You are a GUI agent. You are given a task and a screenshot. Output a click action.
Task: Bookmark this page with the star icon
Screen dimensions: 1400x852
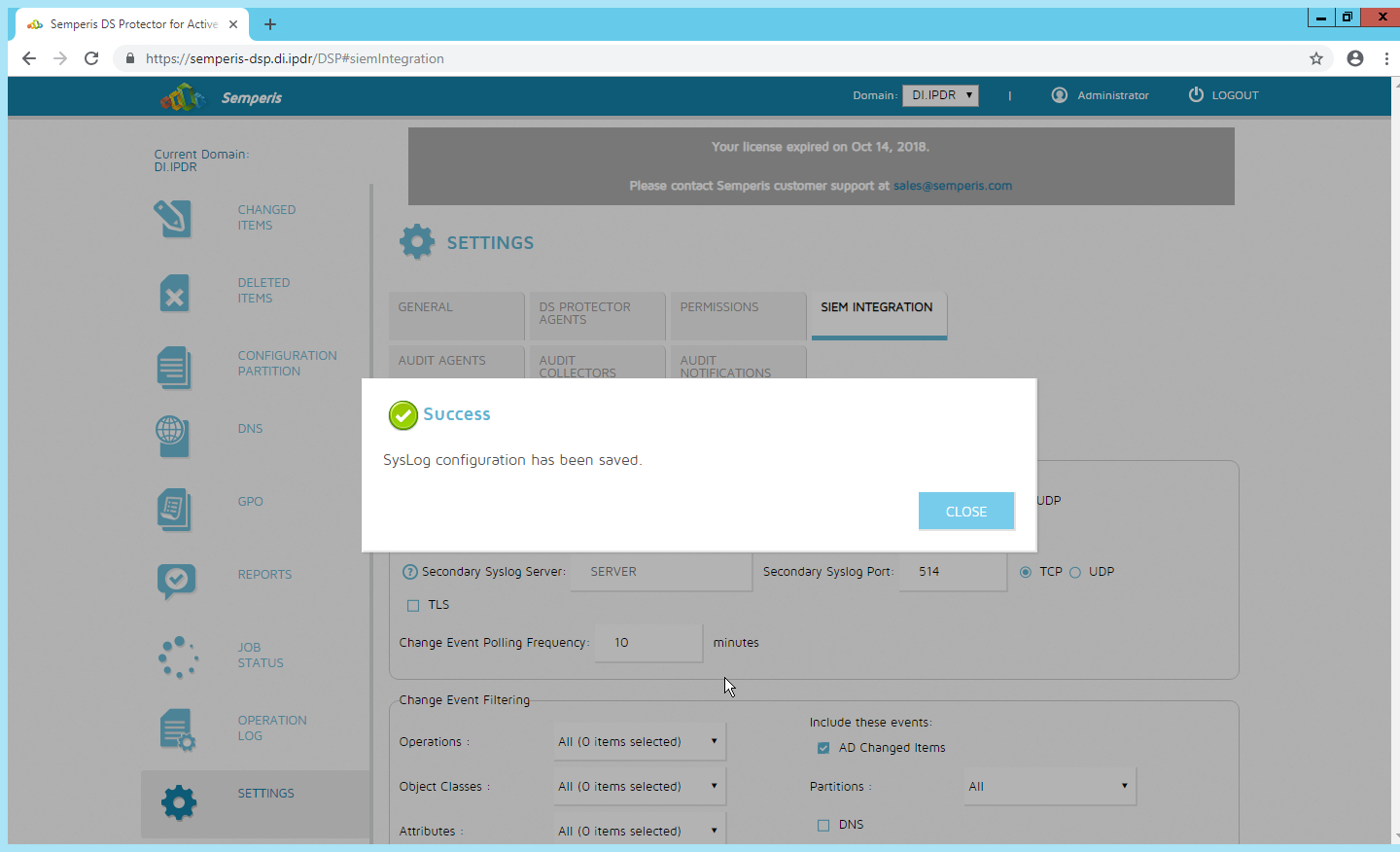click(x=1316, y=58)
